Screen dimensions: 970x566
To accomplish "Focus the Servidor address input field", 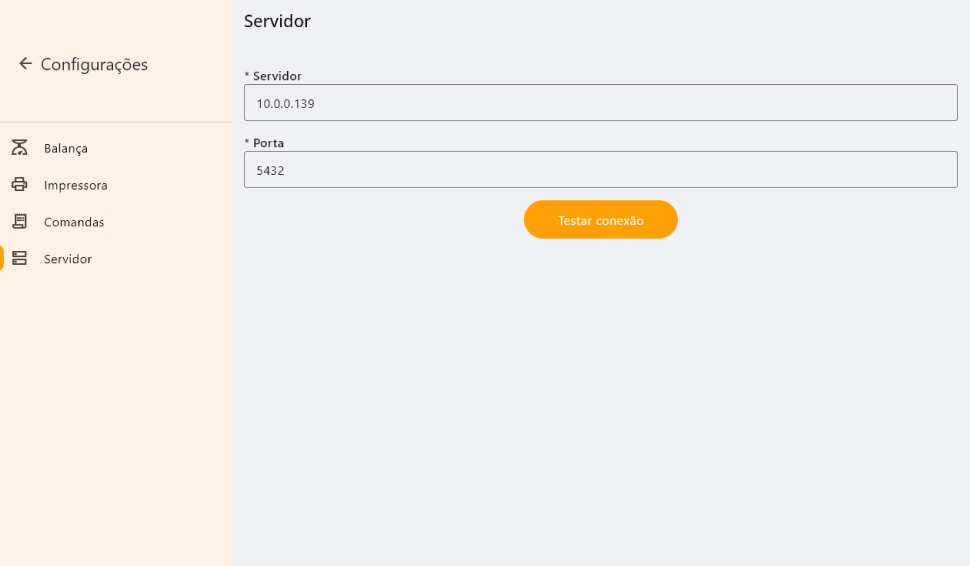I will (x=600, y=102).
